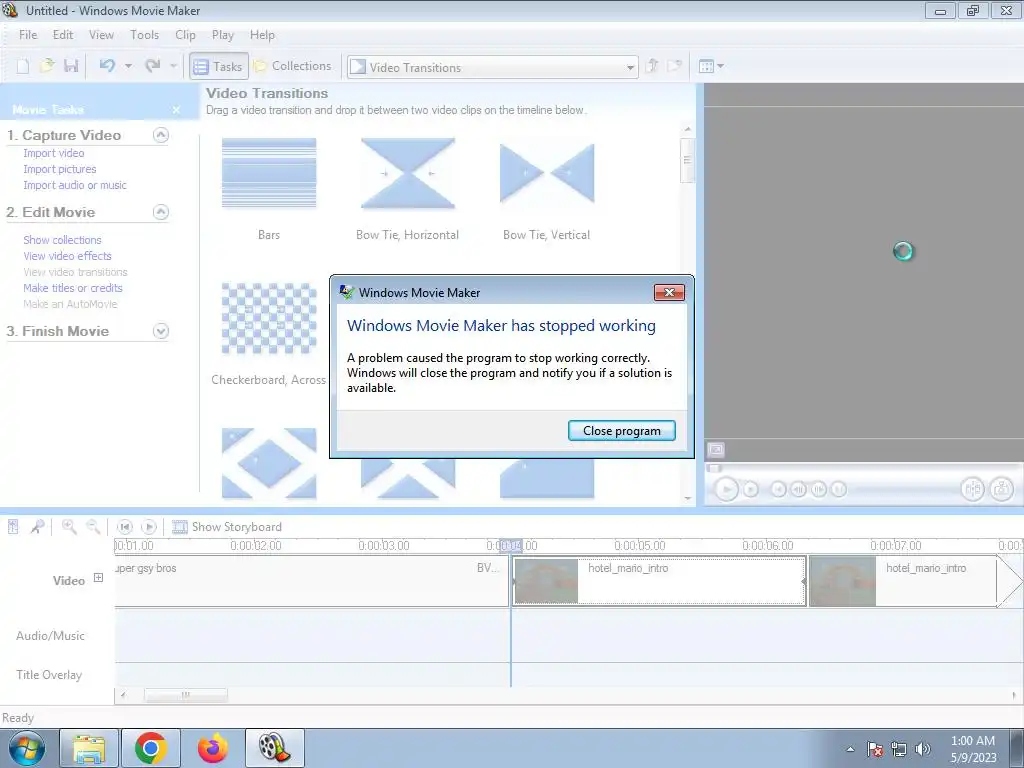Click the Previous Frame button
Image resolution: width=1024 pixels, height=768 pixels.
pos(799,489)
